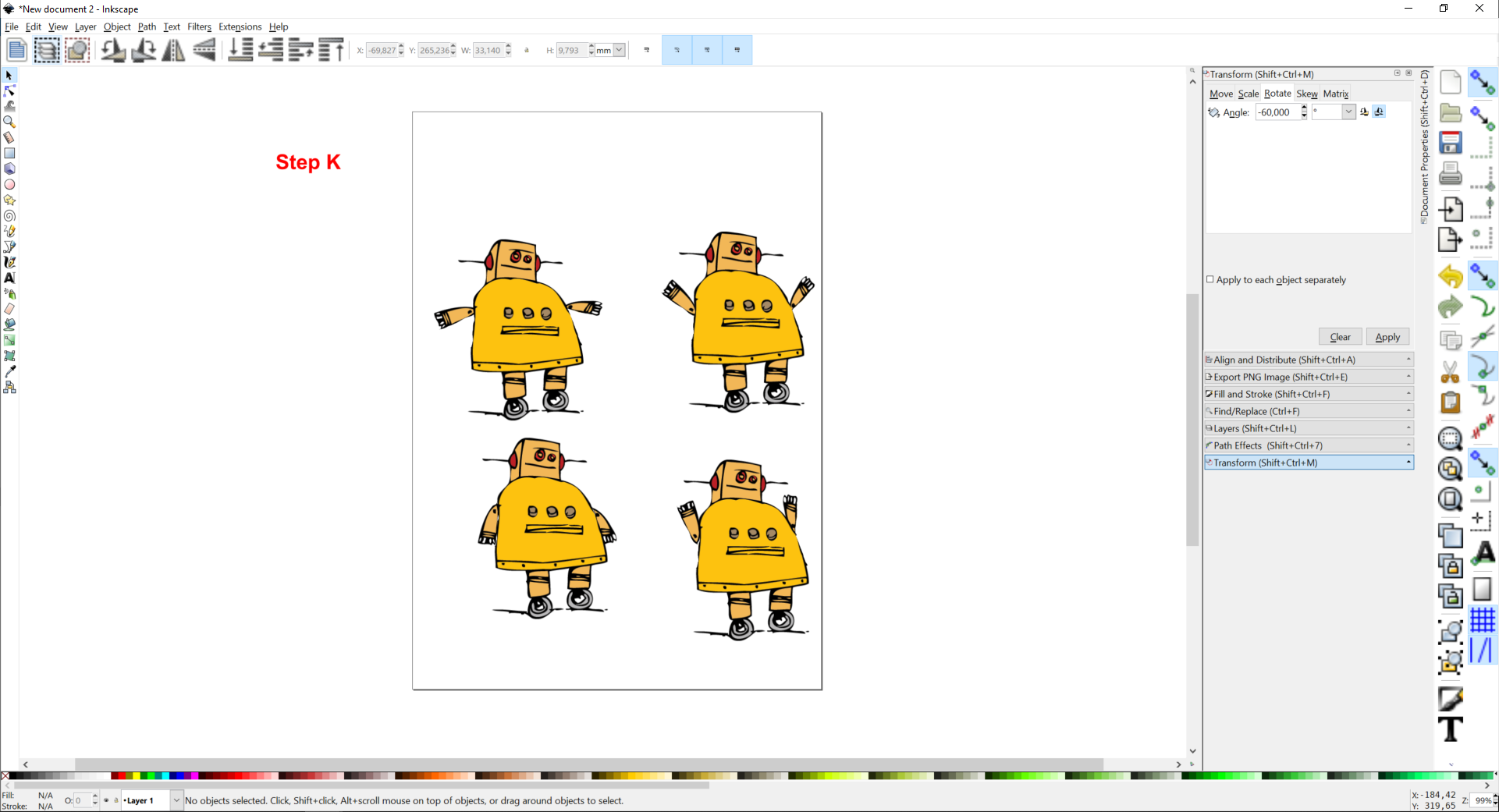Select the Node editing tool

tap(9, 90)
